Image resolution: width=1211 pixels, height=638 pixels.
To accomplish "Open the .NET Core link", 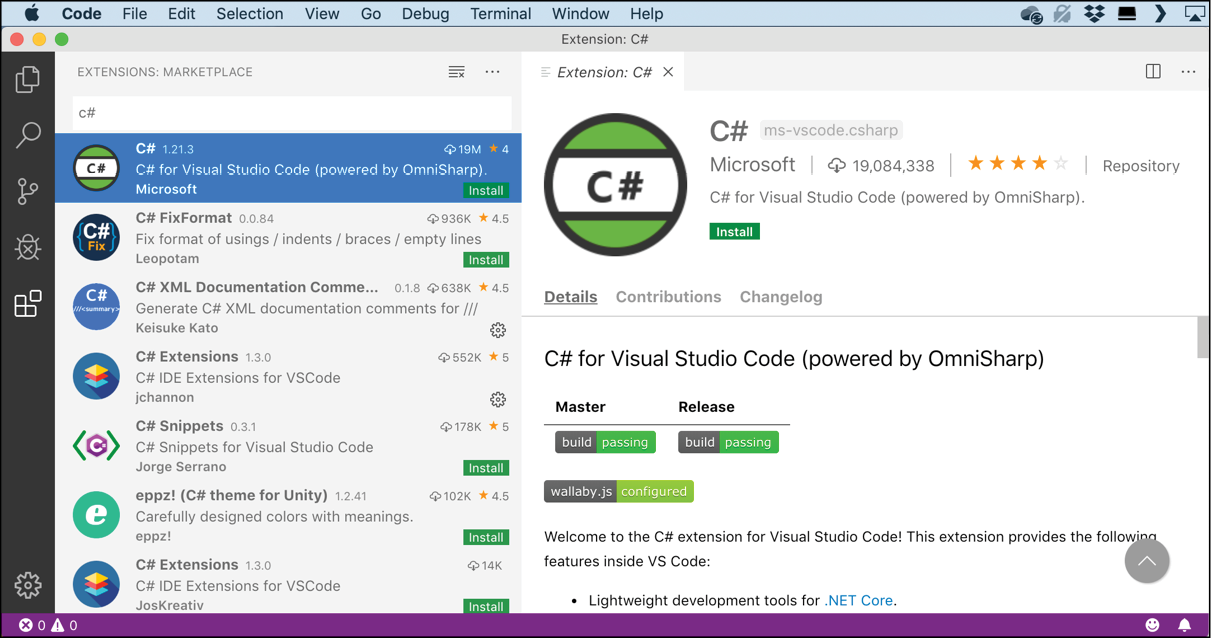I will (x=859, y=601).
